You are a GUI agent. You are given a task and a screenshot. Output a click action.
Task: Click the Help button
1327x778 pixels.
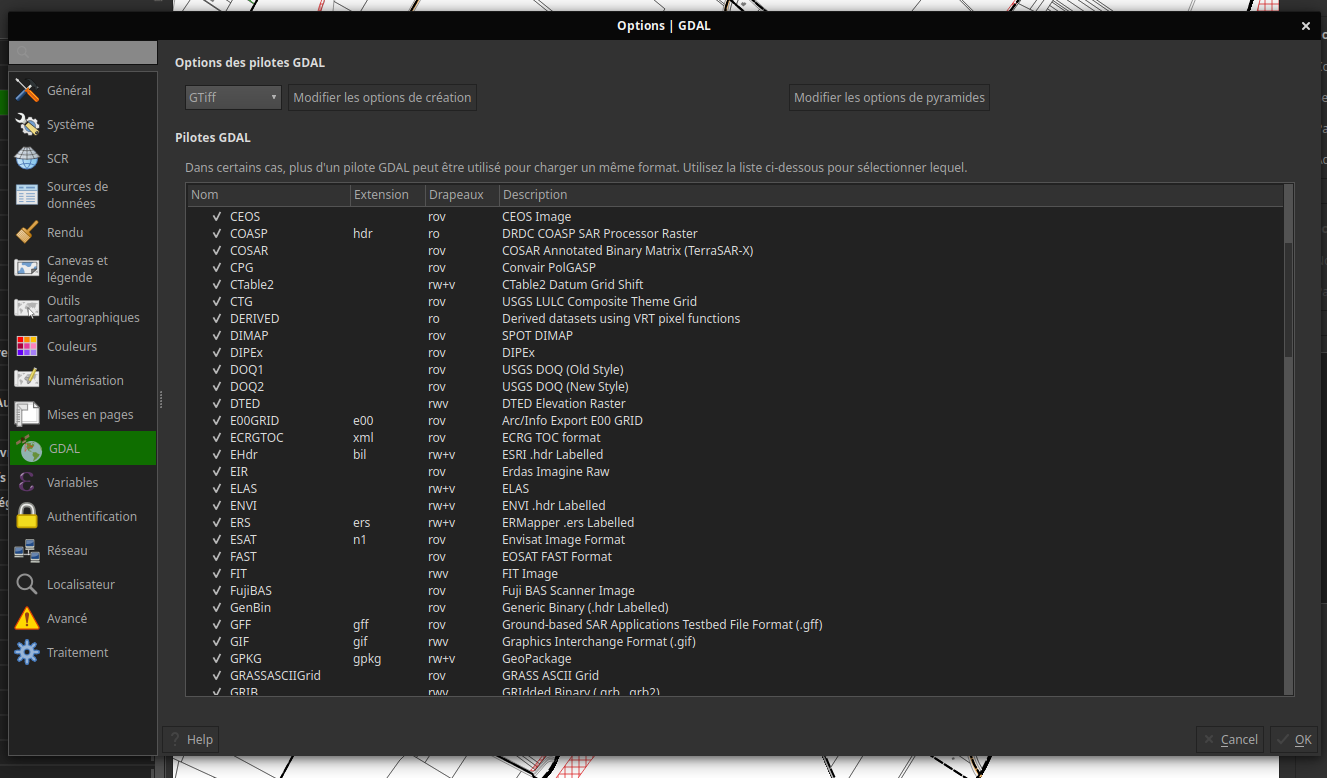coord(191,739)
